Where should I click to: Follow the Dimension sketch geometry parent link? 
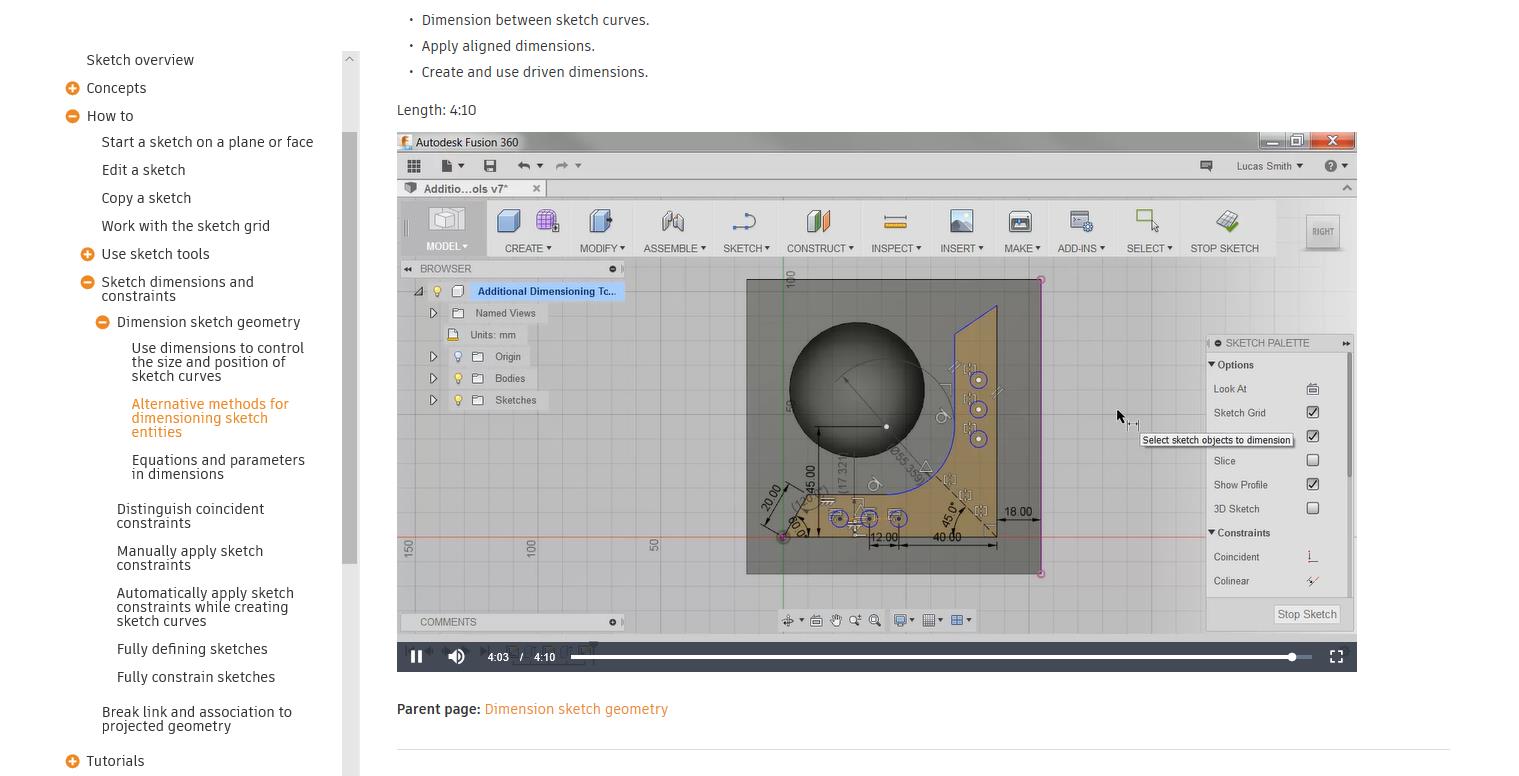tap(576, 709)
